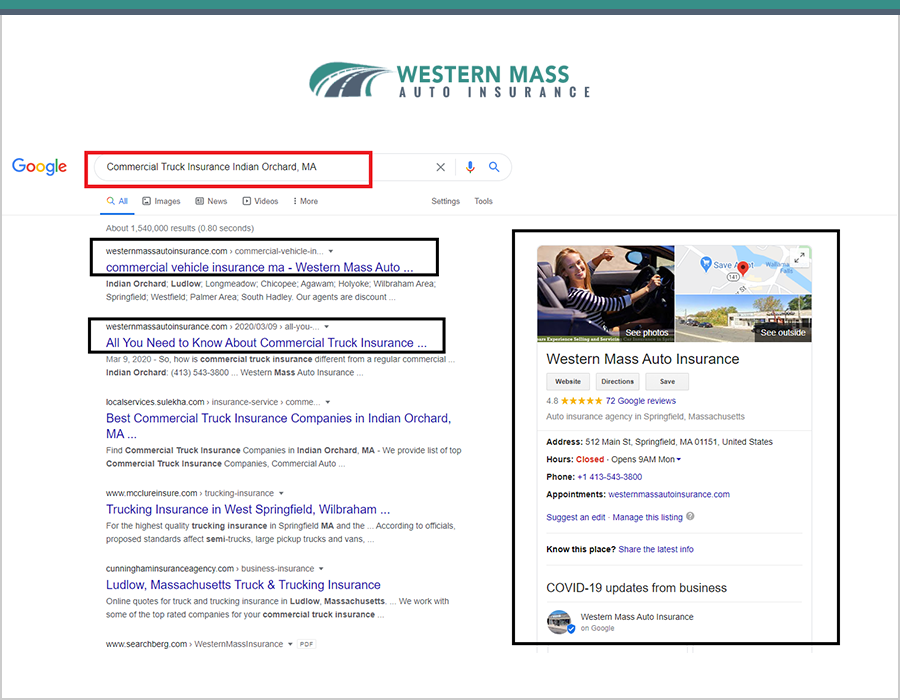Open result 'commercial vehicle insurance ma - Western Mass Auto'
This screenshot has height=700, width=900.
coord(259,267)
